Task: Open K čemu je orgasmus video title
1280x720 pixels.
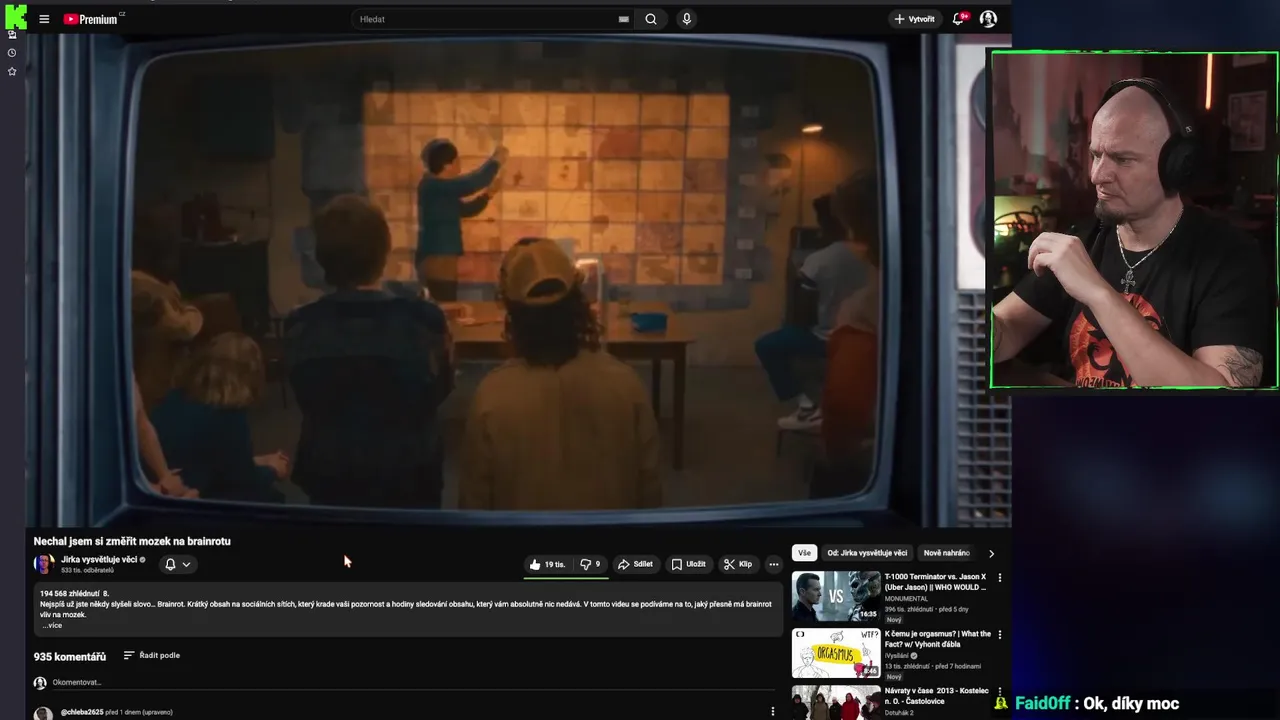Action: tap(938, 639)
